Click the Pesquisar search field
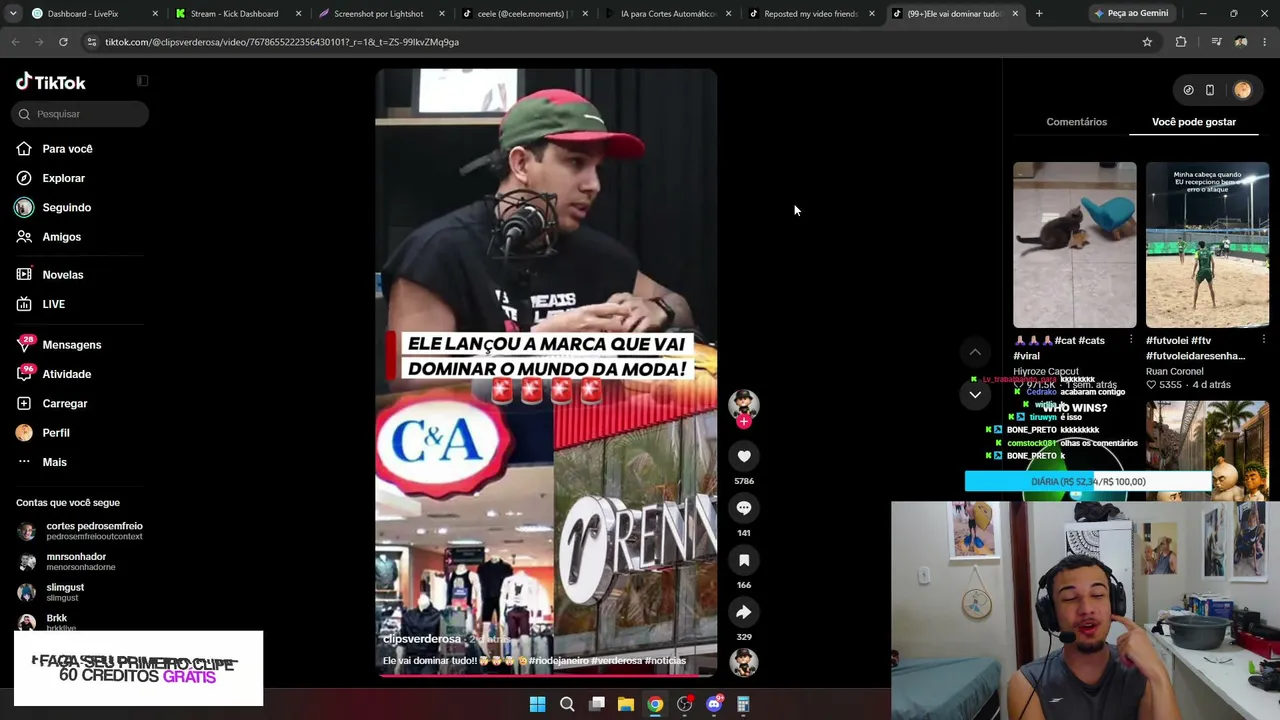 click(81, 114)
